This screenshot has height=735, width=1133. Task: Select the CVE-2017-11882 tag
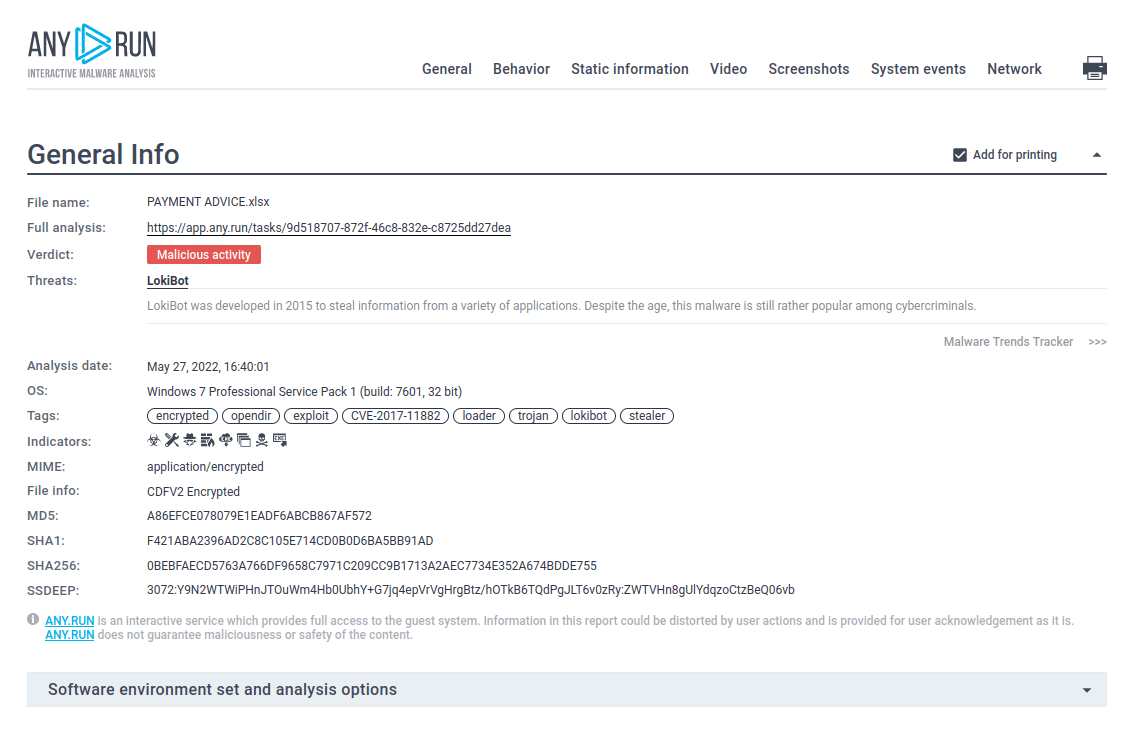click(x=395, y=416)
